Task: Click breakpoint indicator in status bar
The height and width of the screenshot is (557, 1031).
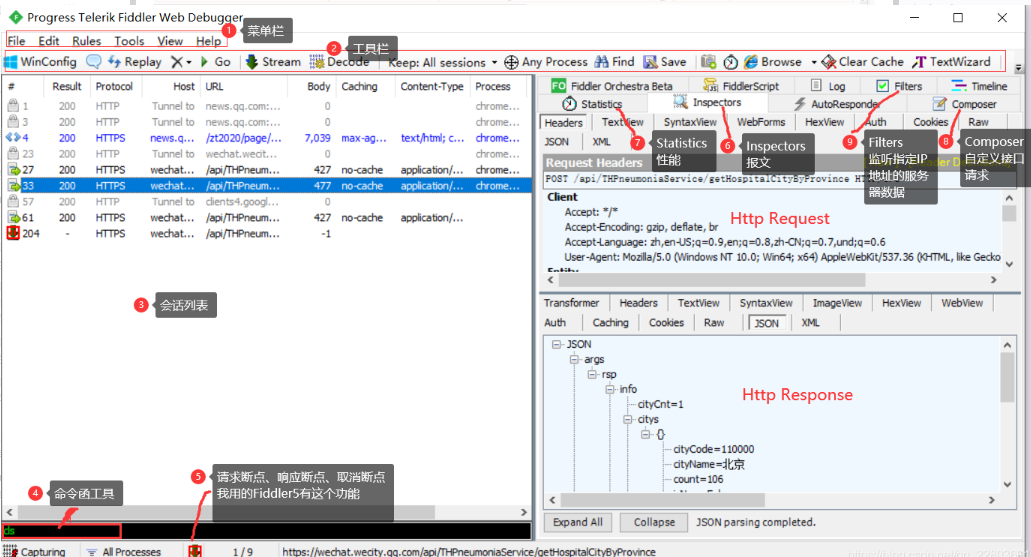Action: (195, 551)
